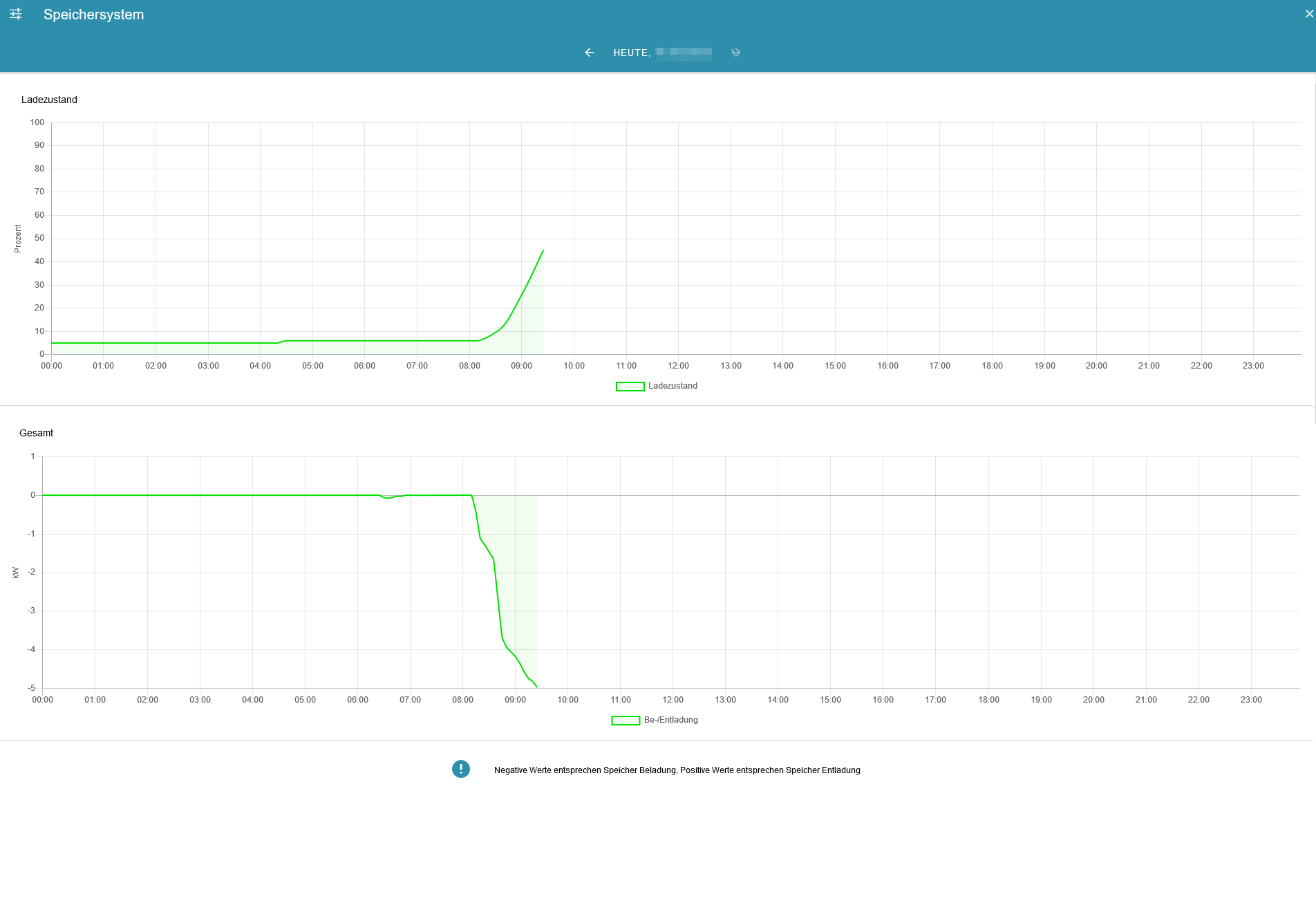Click the blue info exclamation icon

point(461,769)
